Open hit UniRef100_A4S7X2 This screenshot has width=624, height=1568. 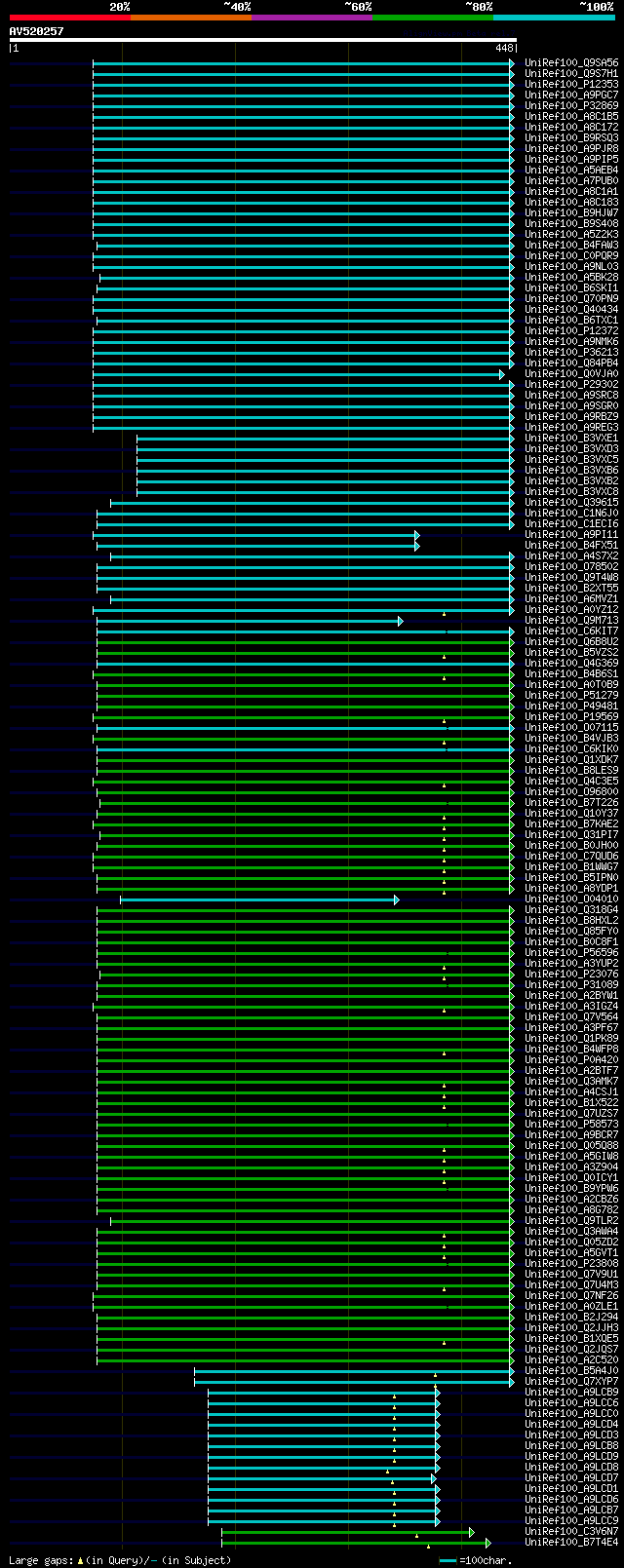pyautogui.click(x=571, y=555)
